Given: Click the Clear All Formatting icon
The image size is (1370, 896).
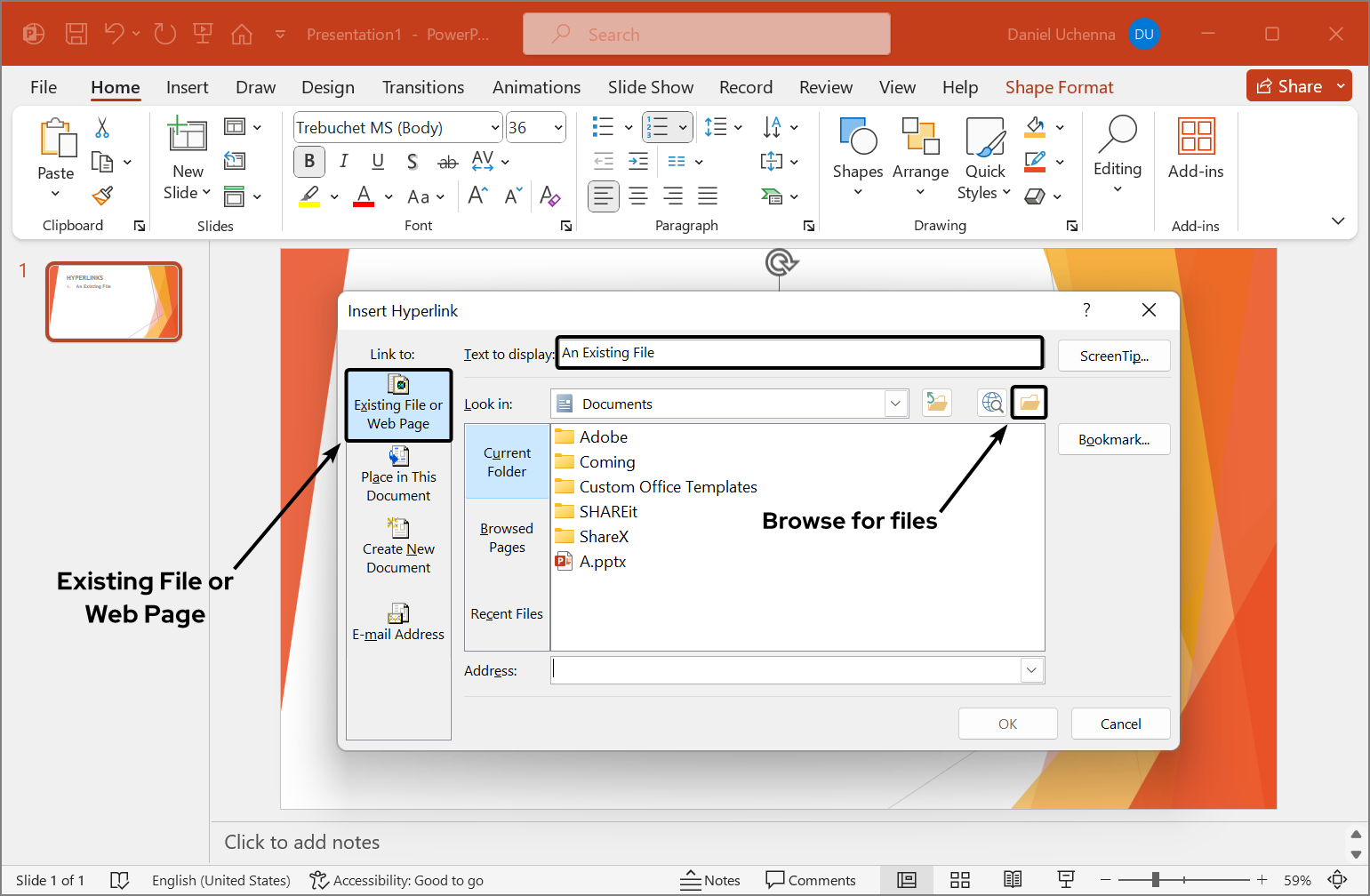Looking at the screenshot, I should [x=549, y=196].
